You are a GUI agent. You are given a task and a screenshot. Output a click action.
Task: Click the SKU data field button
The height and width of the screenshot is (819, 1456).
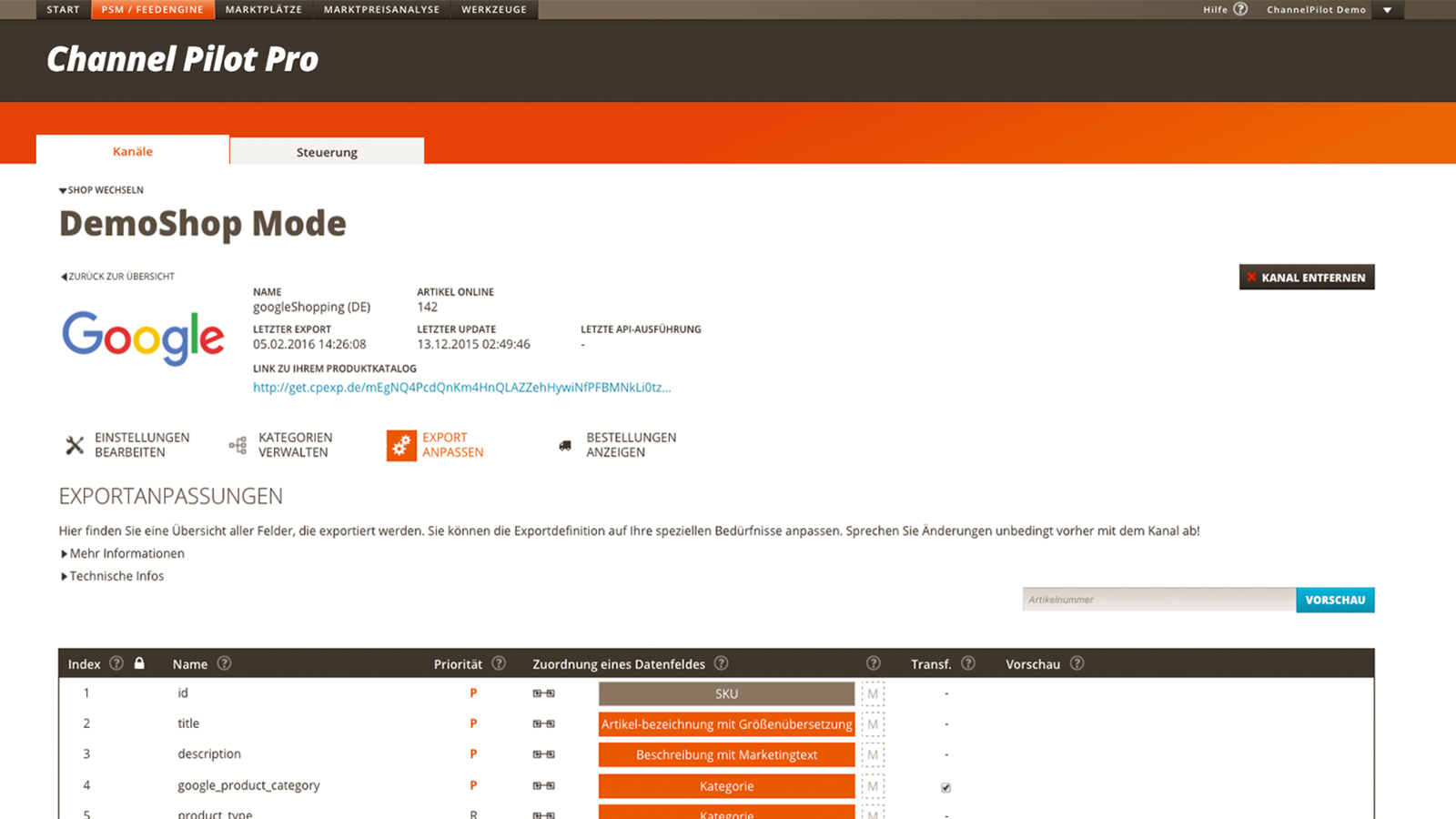(726, 693)
